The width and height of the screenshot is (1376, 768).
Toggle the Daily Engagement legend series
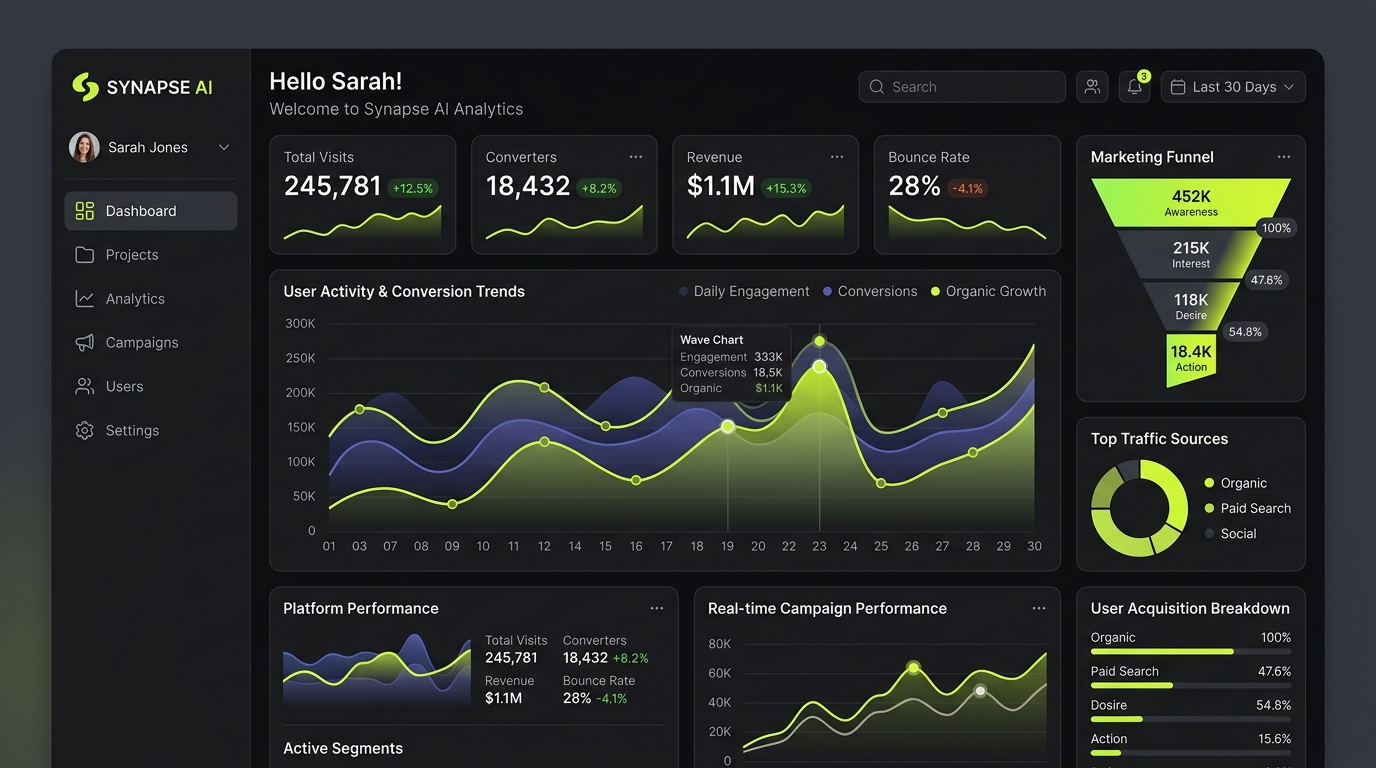(744, 291)
